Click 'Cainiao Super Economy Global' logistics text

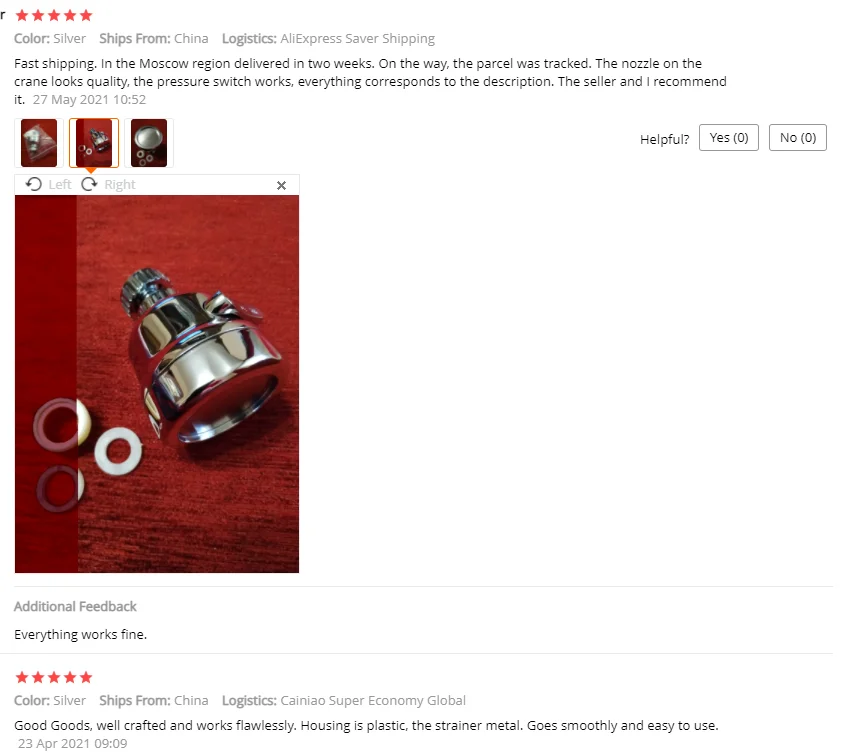(x=373, y=700)
